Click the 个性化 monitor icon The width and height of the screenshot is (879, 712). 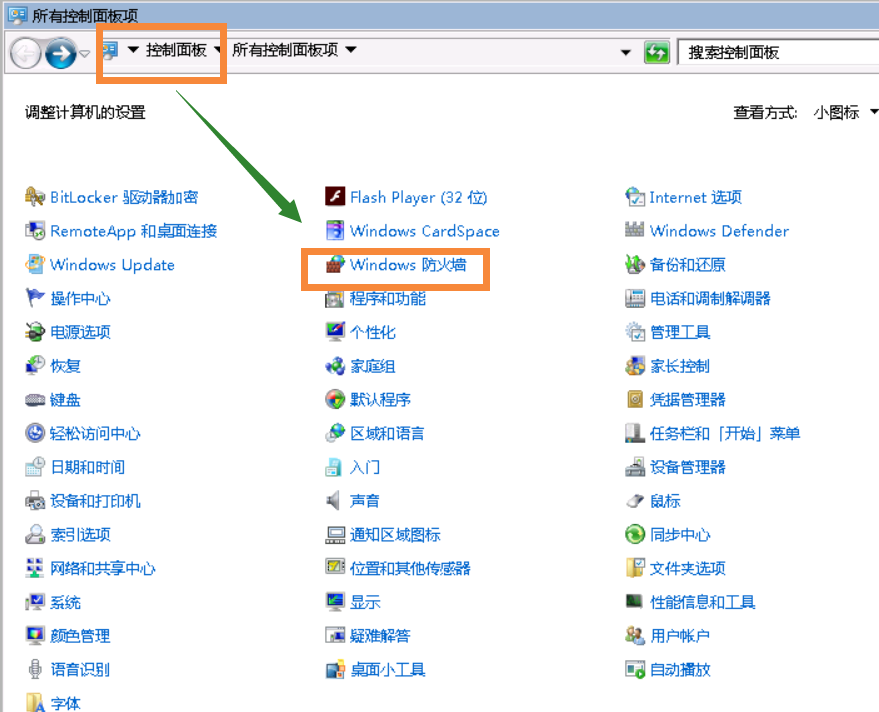(335, 332)
